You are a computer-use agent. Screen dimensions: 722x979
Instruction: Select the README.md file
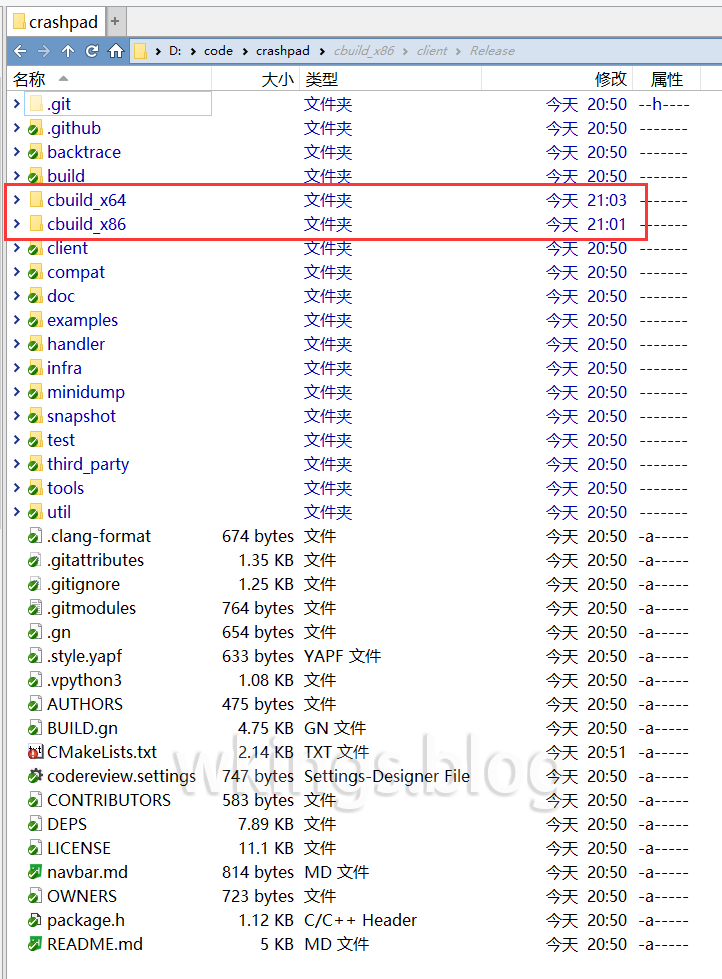pos(94,944)
